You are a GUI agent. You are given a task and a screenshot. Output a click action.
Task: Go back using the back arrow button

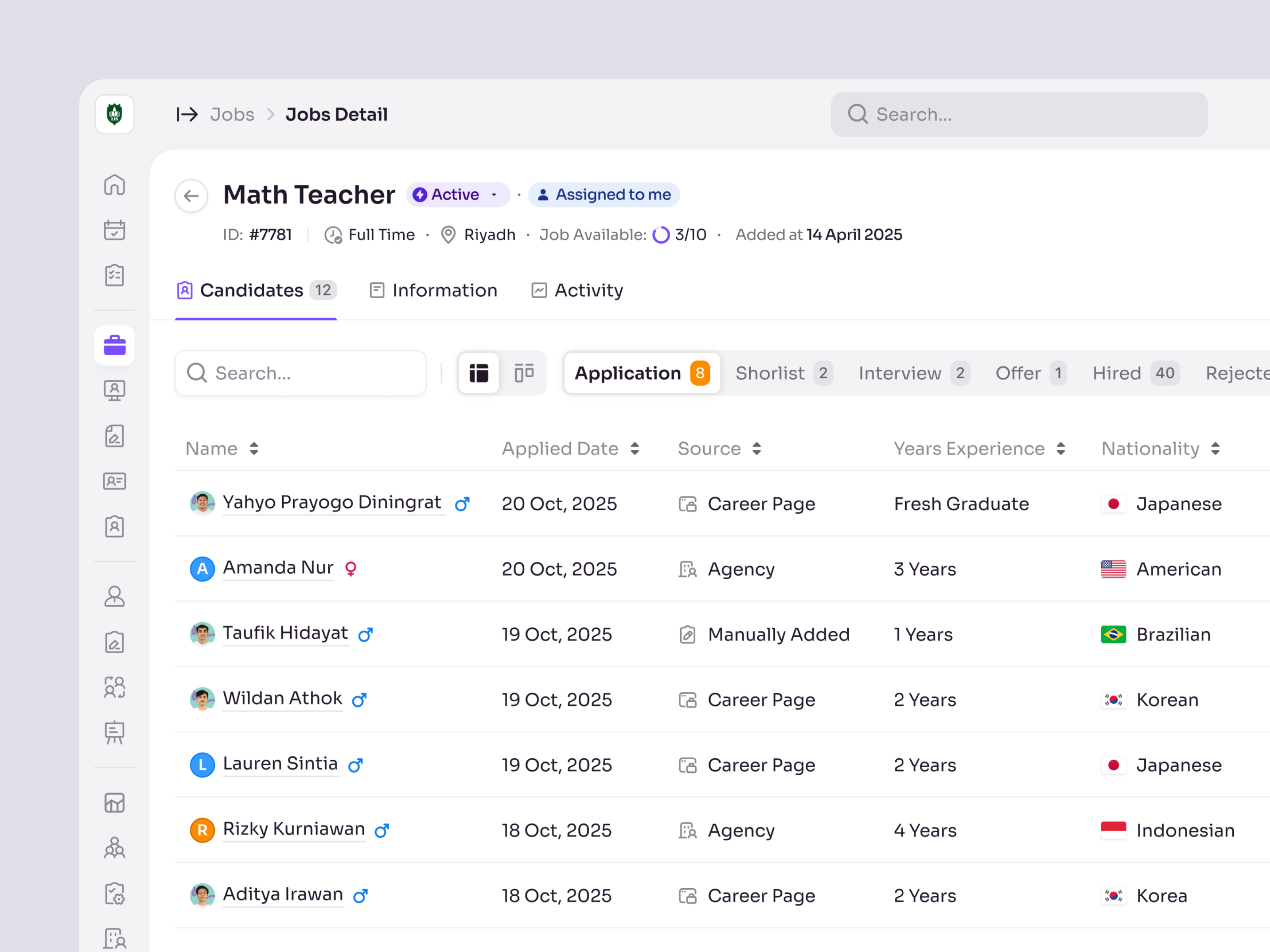pos(190,196)
